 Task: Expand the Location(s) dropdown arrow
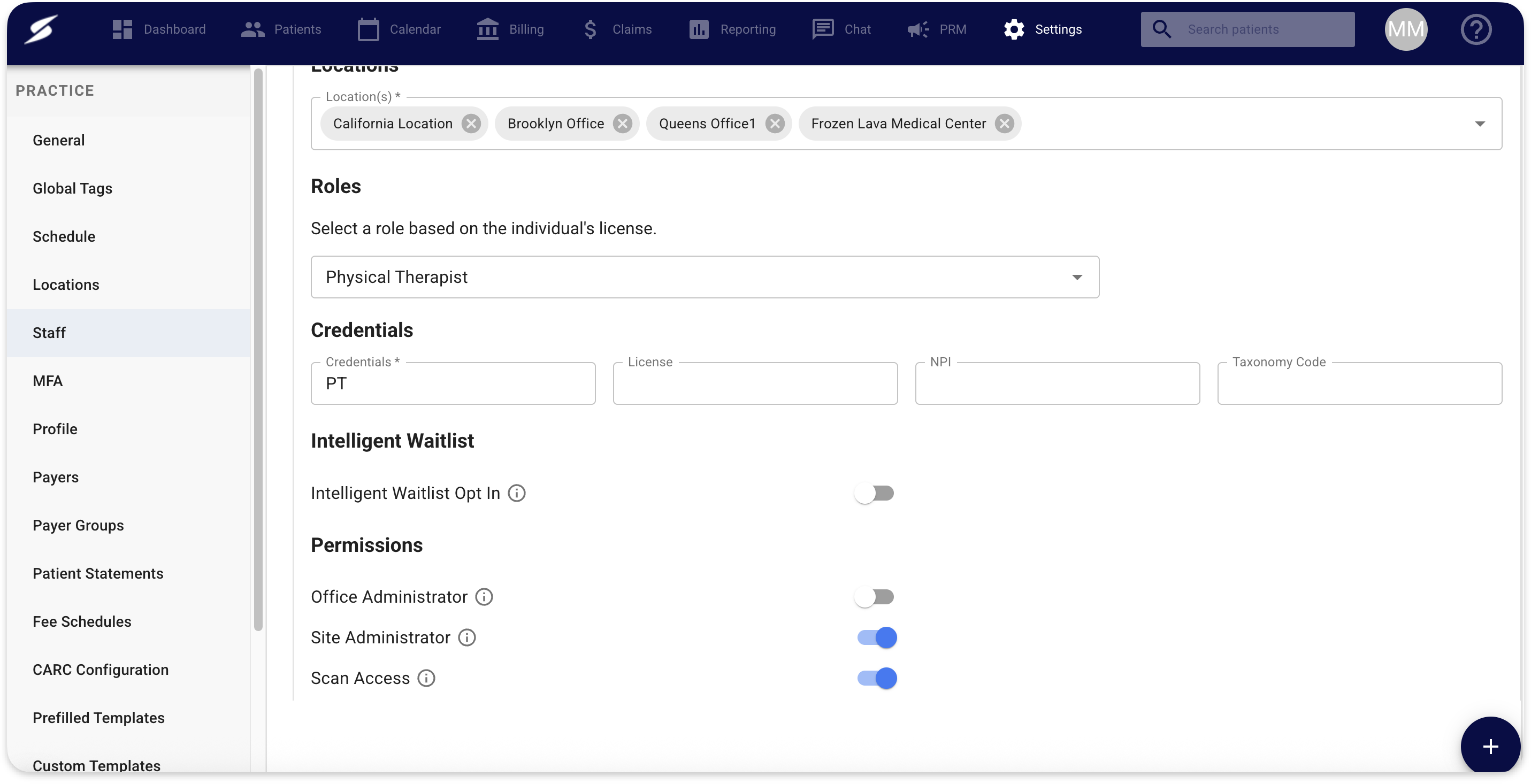1479,124
